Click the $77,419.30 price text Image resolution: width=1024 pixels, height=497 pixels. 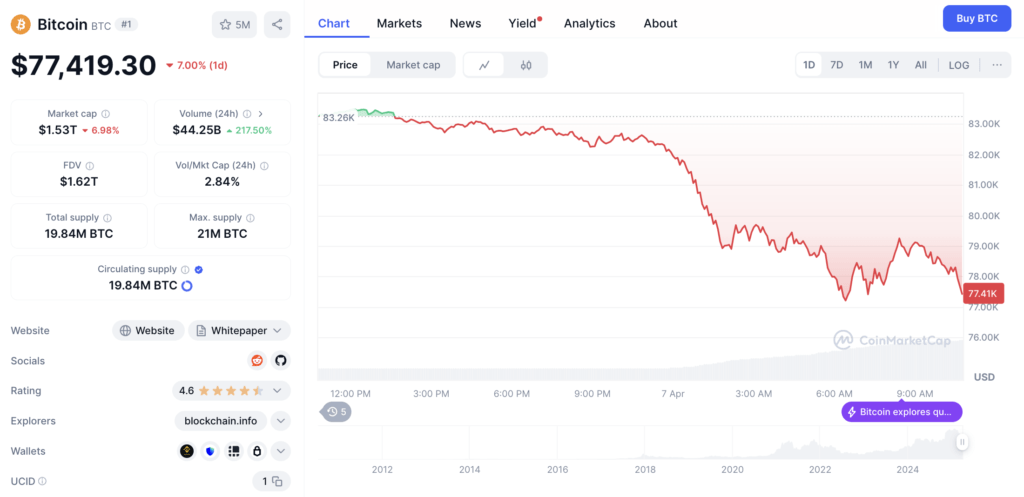[x=84, y=65]
